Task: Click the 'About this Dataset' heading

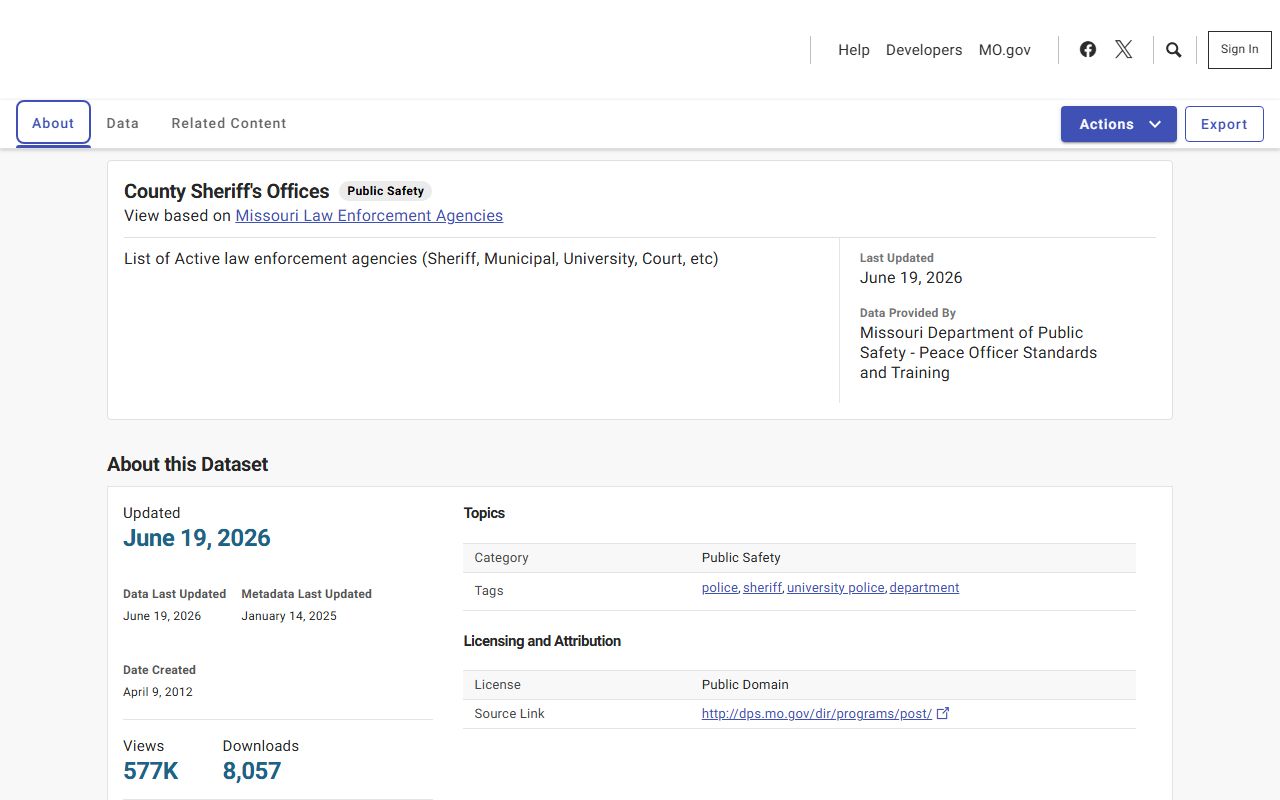Action: coord(188,464)
